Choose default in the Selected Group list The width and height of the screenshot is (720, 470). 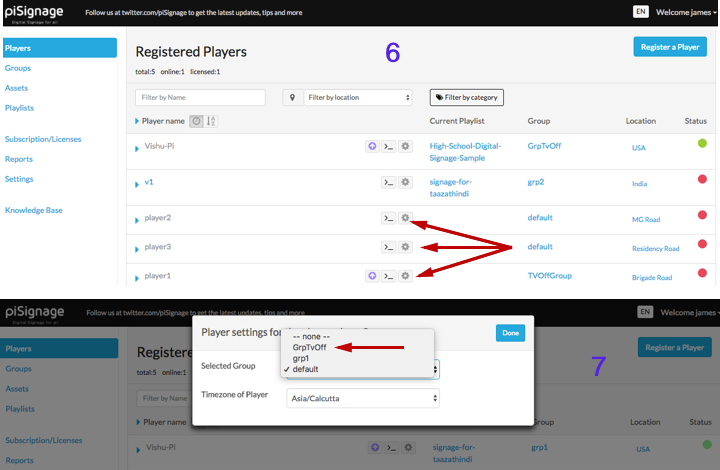tap(305, 369)
